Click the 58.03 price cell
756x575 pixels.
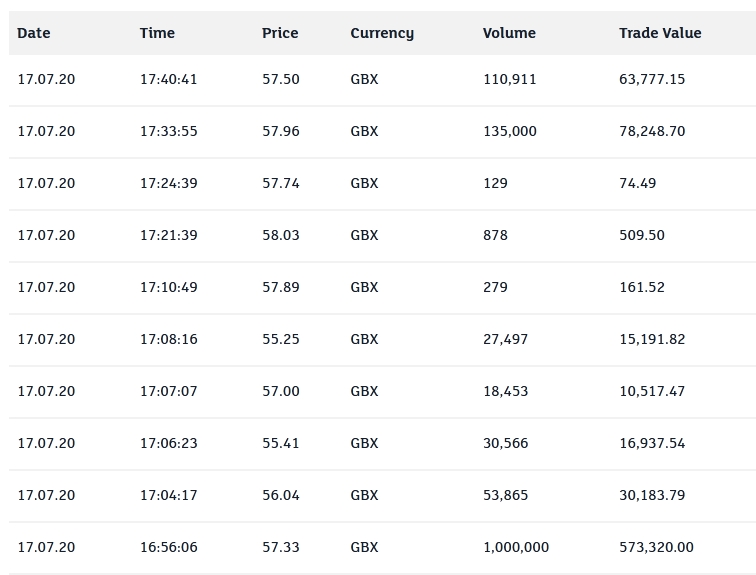[281, 235]
